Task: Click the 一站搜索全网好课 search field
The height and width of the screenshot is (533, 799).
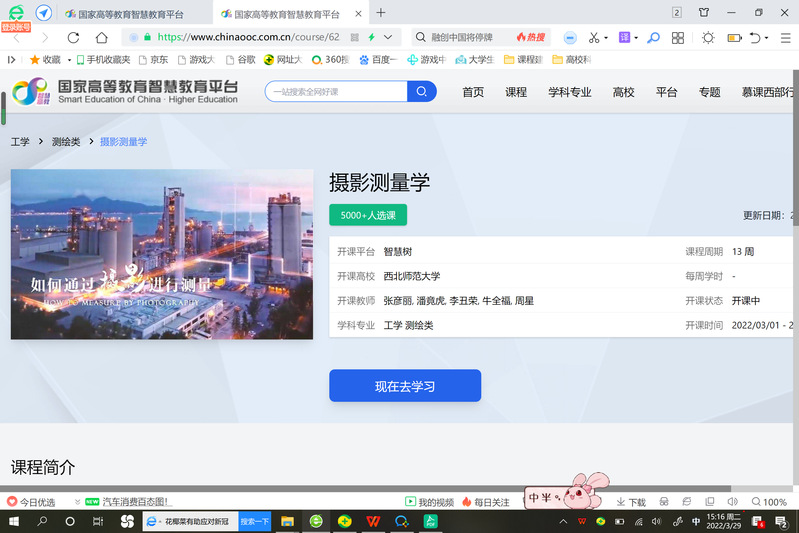Action: point(336,92)
